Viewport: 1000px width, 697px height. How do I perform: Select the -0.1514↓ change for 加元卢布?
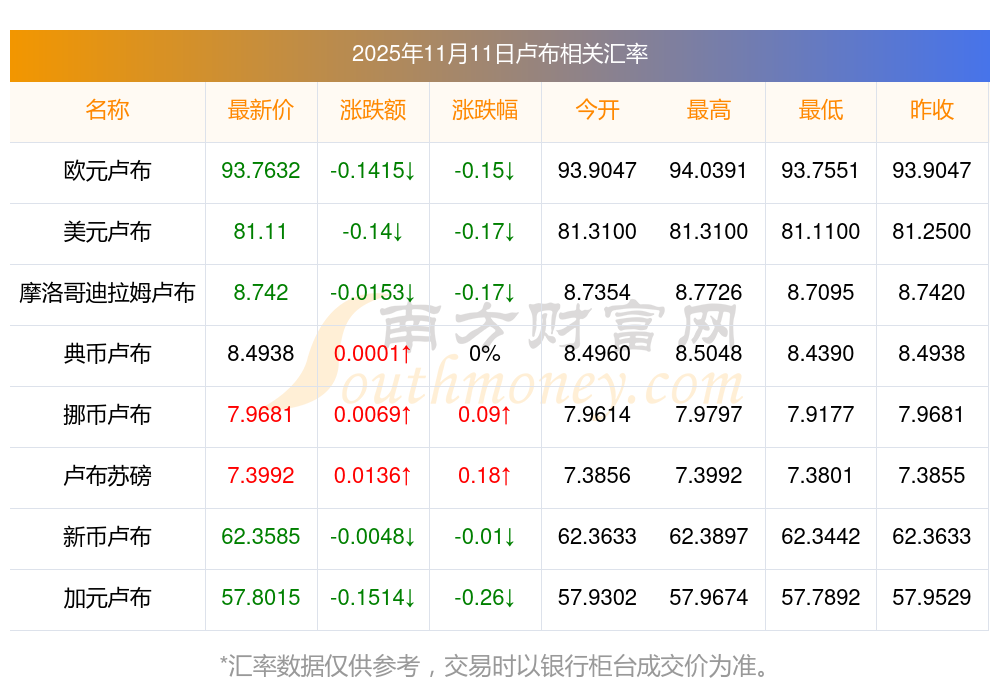pos(373,598)
